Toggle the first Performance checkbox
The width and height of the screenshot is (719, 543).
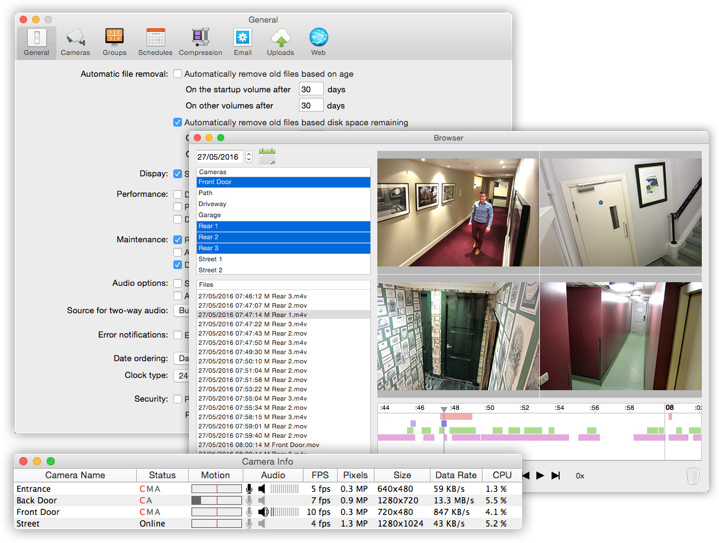(x=178, y=194)
